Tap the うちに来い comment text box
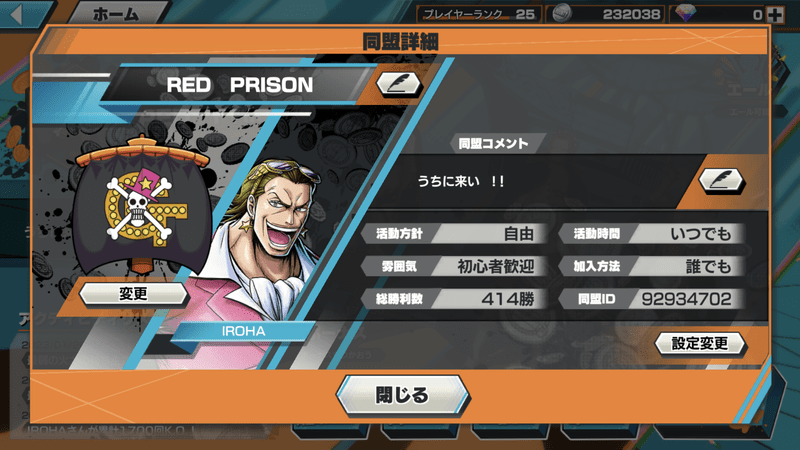The height and width of the screenshot is (450, 800). pos(531,181)
